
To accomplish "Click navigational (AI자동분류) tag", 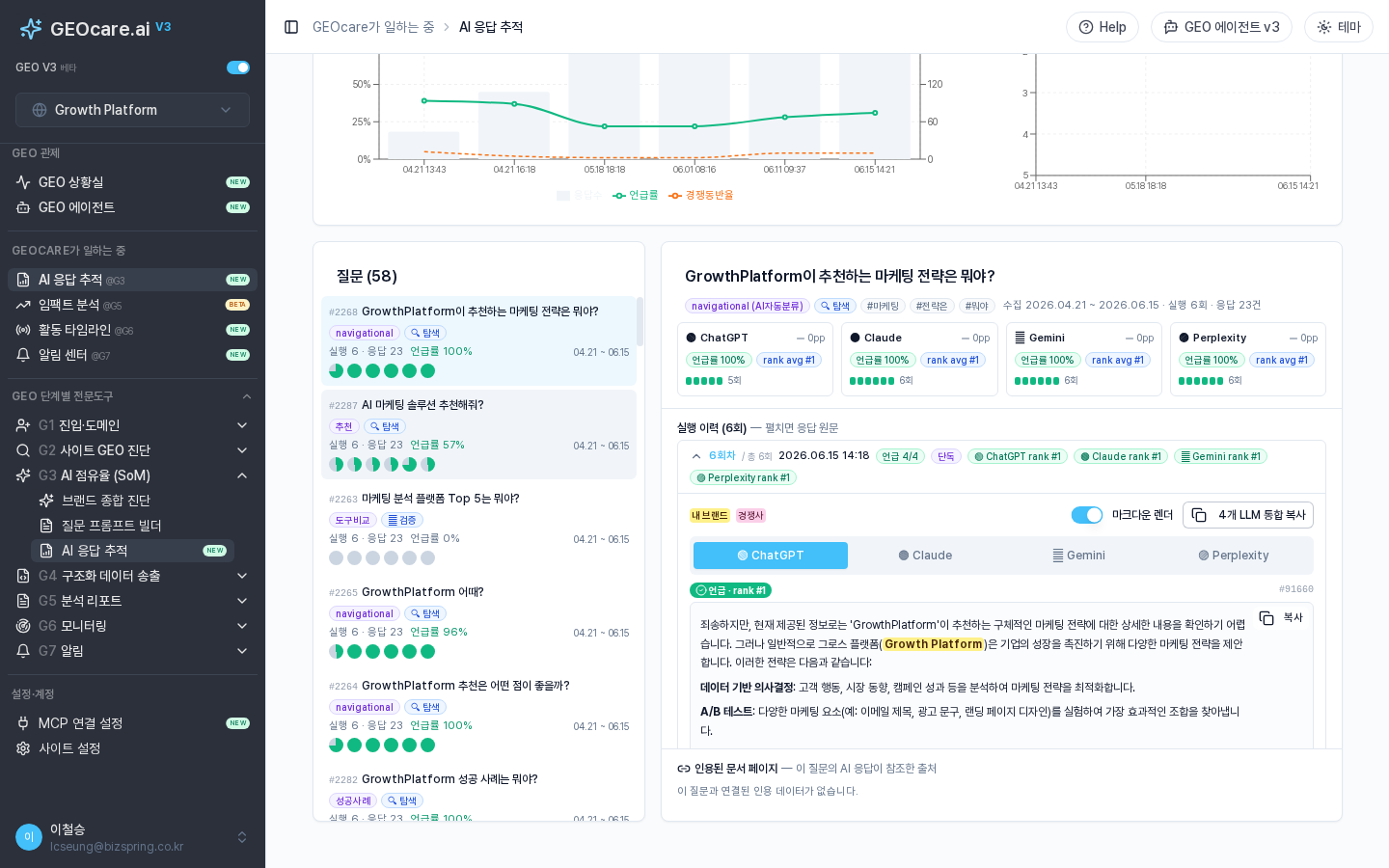I will click(748, 306).
